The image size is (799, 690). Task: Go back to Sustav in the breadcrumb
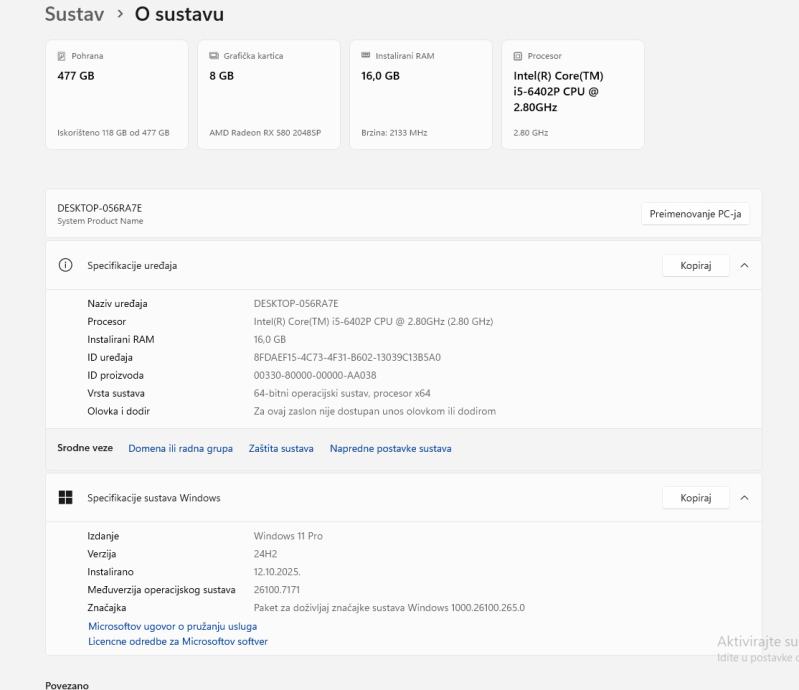74,15
